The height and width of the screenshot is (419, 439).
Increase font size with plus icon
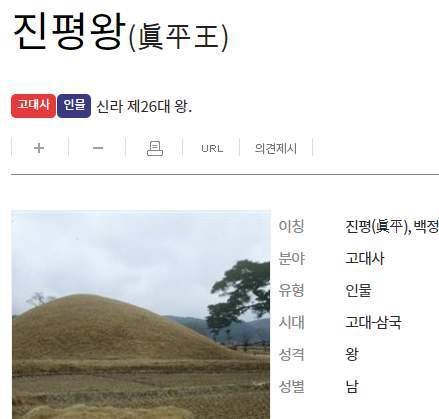tap(39, 148)
